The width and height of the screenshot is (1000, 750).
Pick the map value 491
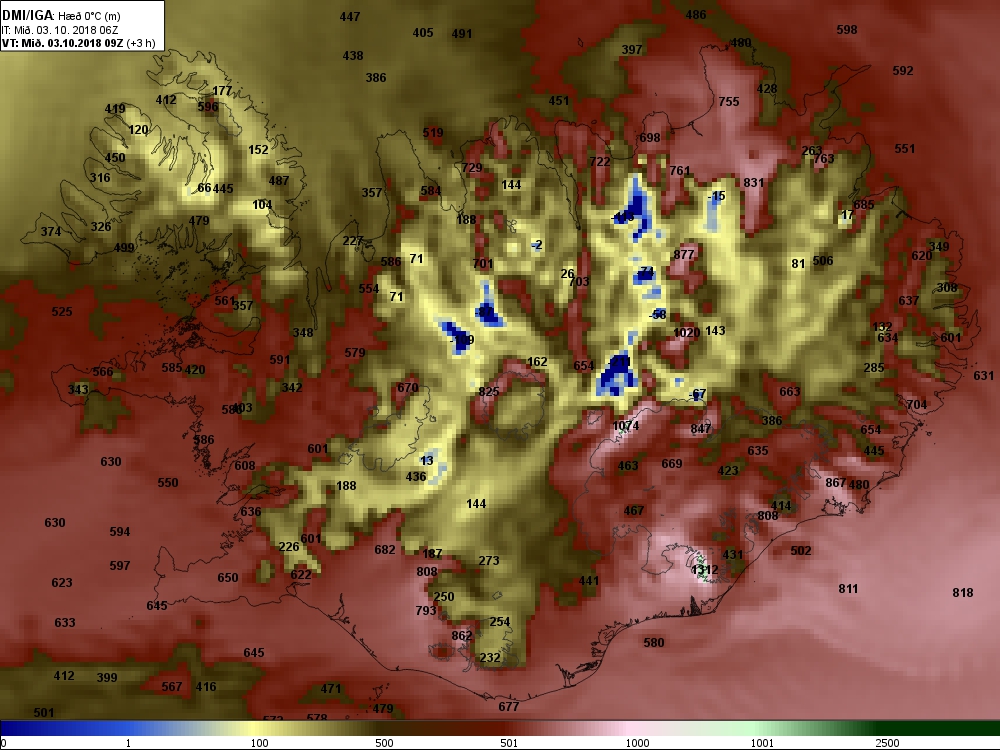pyautogui.click(x=462, y=34)
